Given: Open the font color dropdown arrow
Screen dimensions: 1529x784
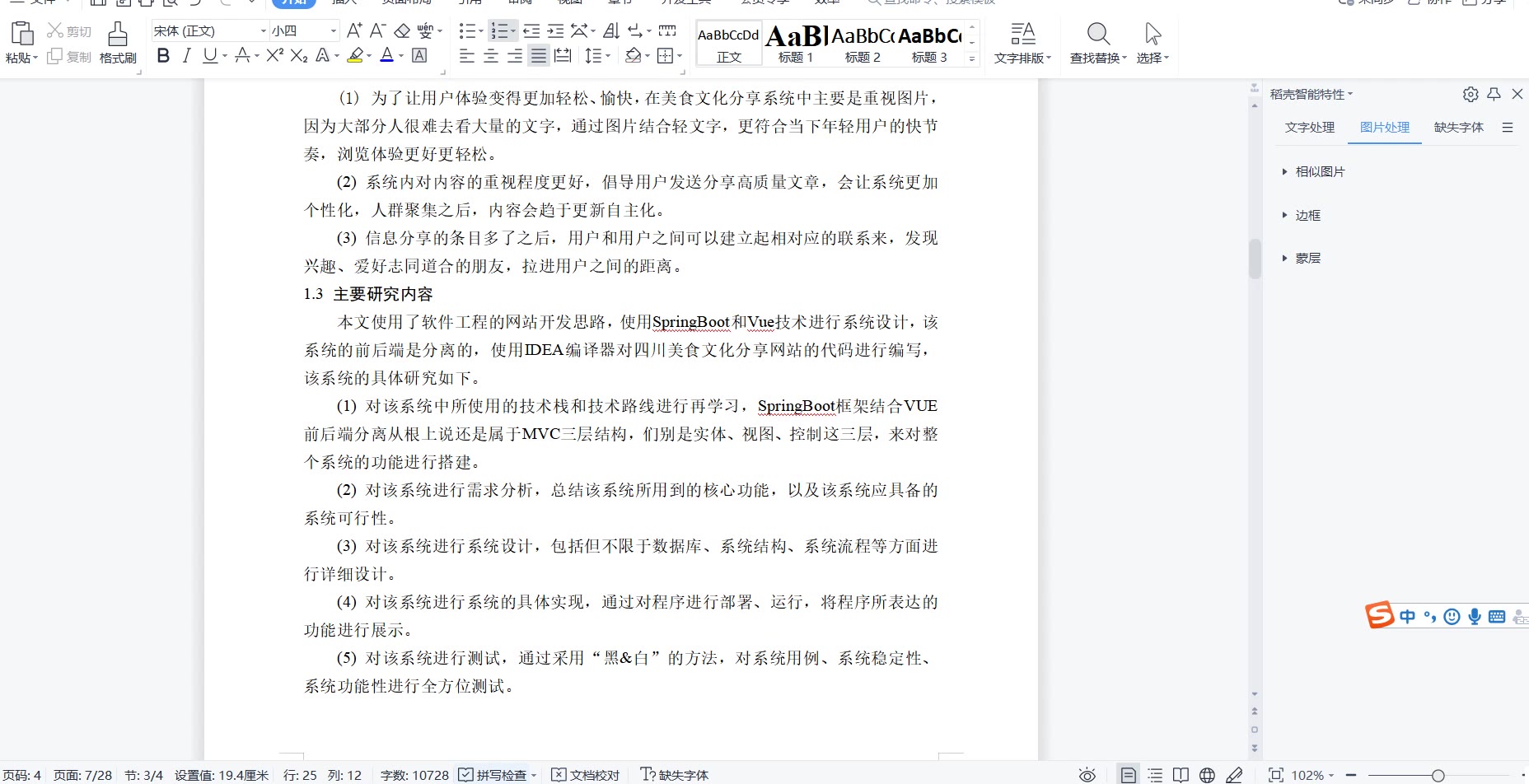Looking at the screenshot, I should (401, 56).
